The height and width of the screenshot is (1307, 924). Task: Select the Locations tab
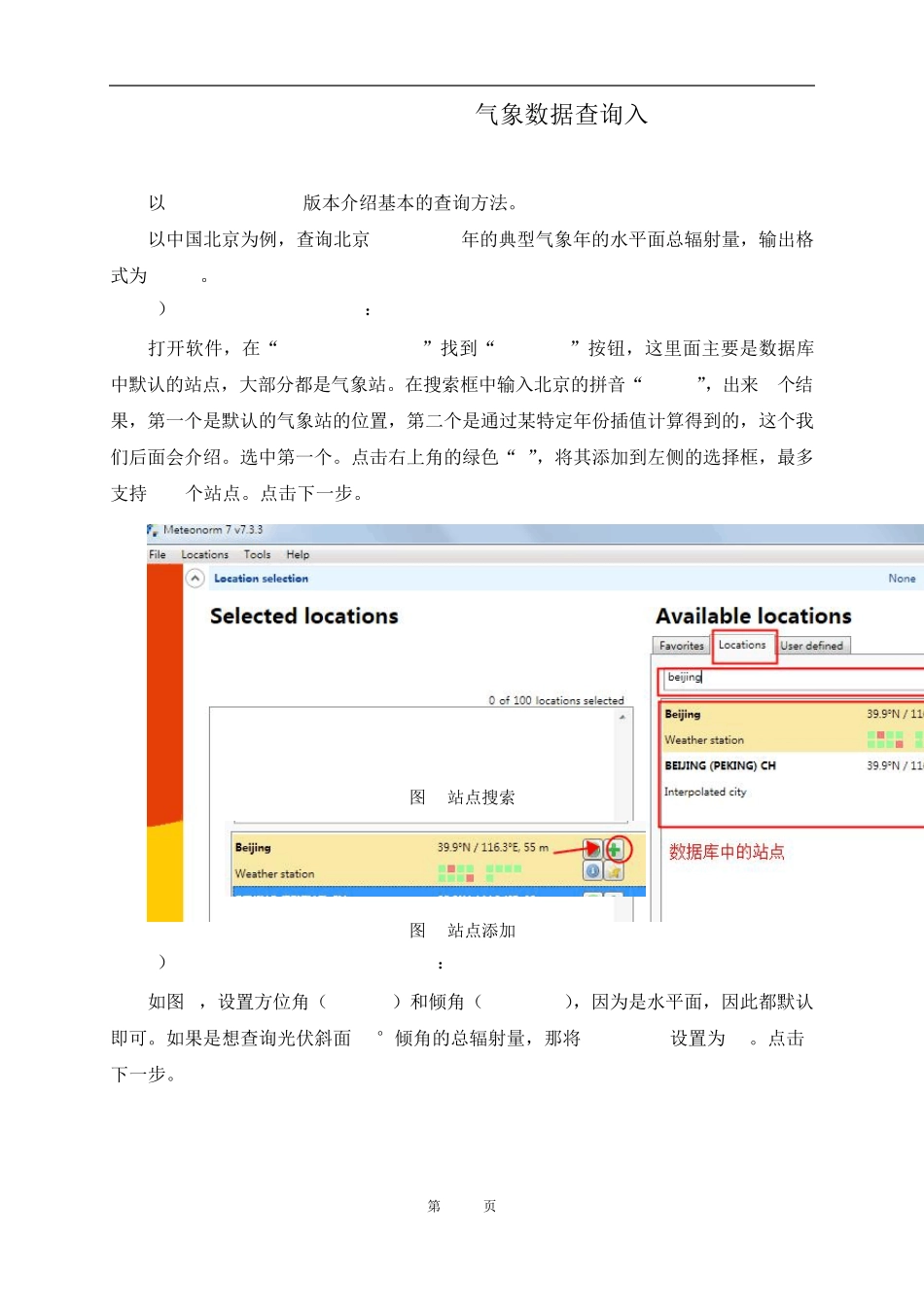coord(742,645)
